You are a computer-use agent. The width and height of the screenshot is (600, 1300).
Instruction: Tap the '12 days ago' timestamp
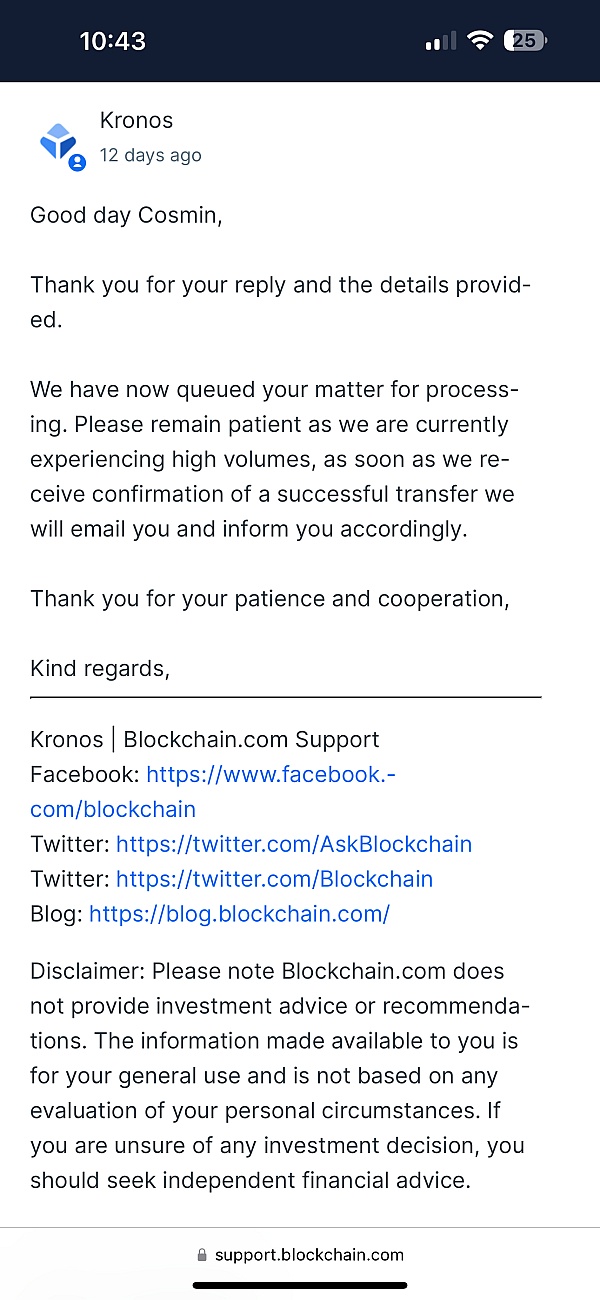[150, 155]
